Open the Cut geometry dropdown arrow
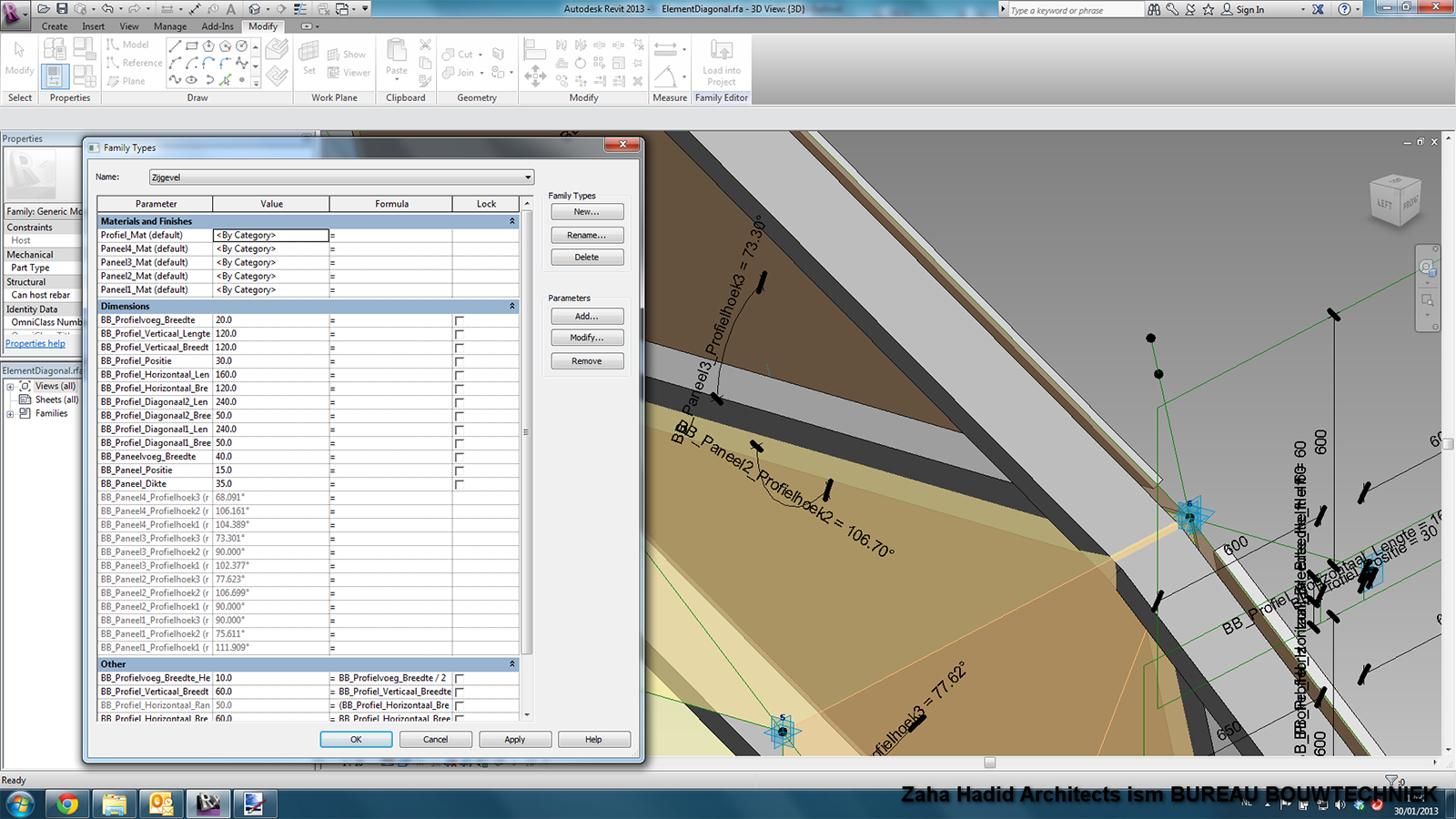This screenshot has width=1456, height=819. click(480, 55)
